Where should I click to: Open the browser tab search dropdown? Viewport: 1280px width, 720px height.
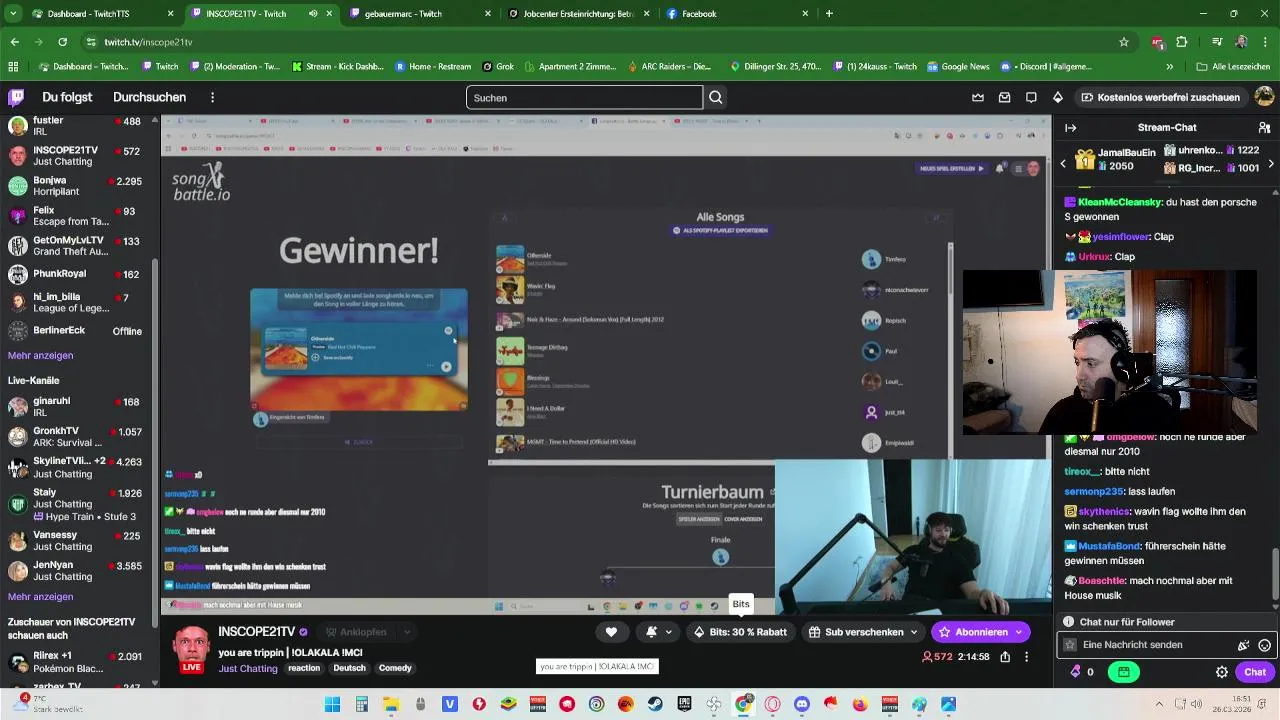click(x=14, y=14)
